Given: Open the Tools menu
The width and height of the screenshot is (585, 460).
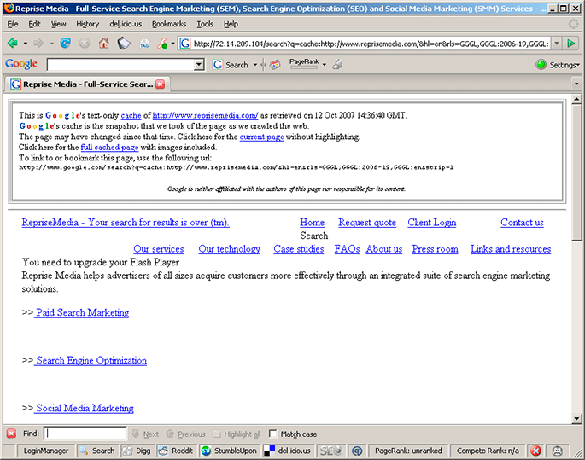Looking at the screenshot, I should click(x=205, y=24).
